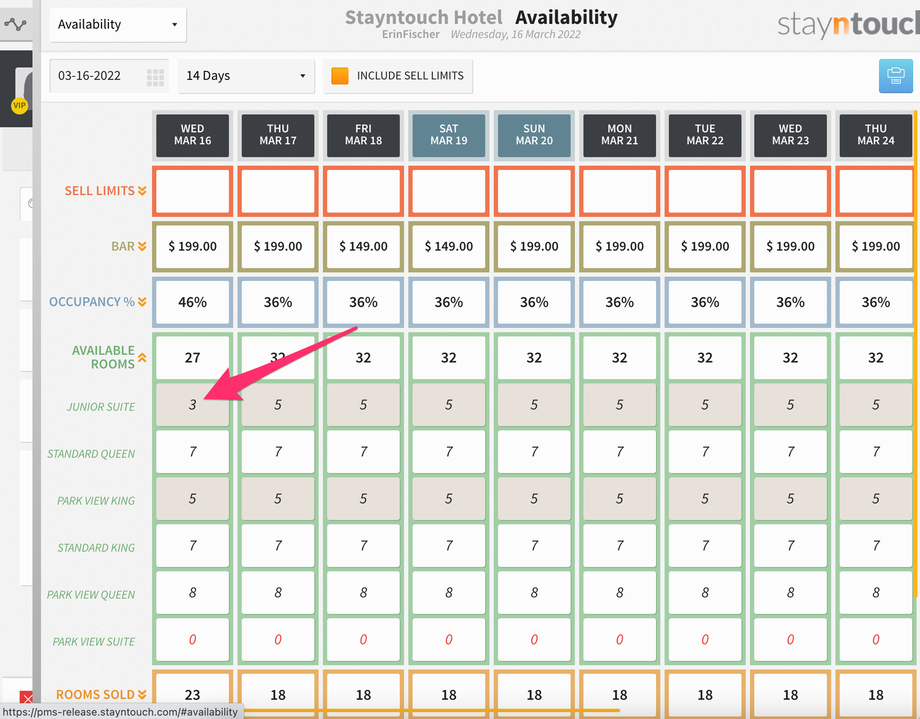Open the calendar grid date picker icon

(x=155, y=77)
